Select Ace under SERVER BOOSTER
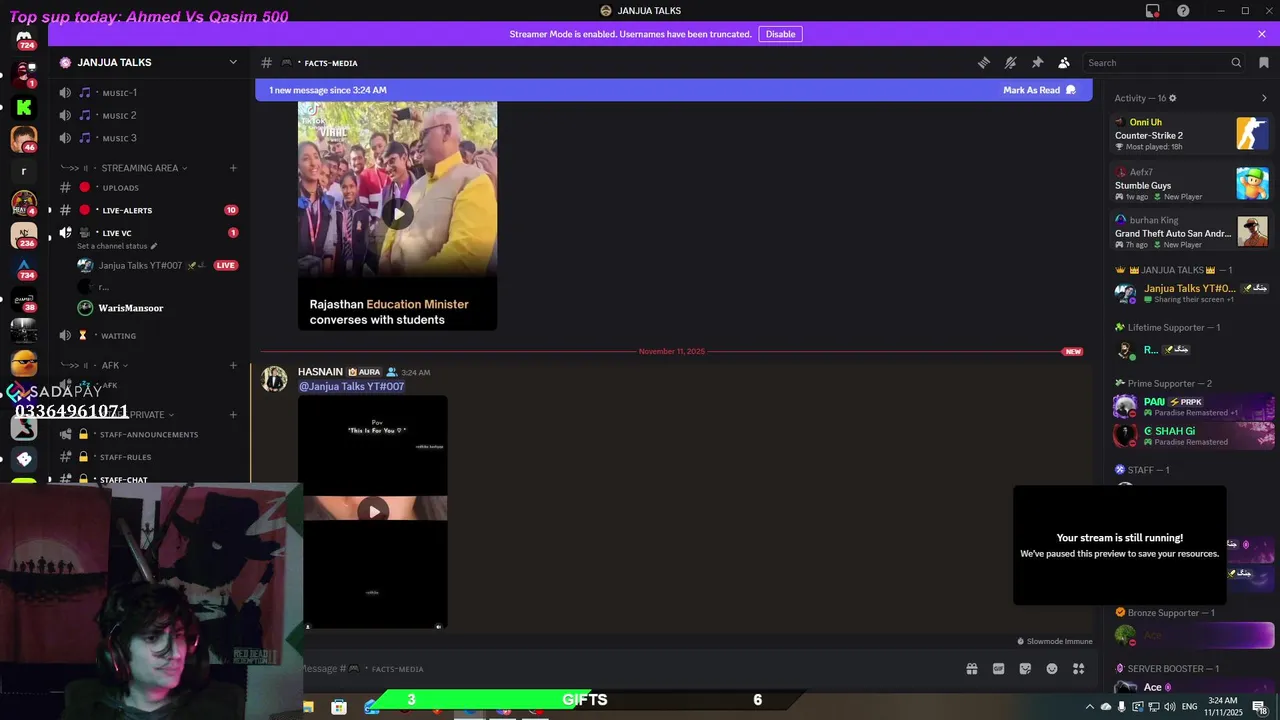The width and height of the screenshot is (1280, 720). 1191,688
